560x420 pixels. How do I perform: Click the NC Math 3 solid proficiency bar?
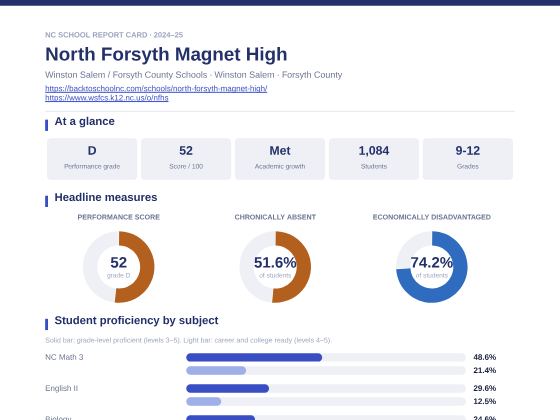[x=254, y=357]
